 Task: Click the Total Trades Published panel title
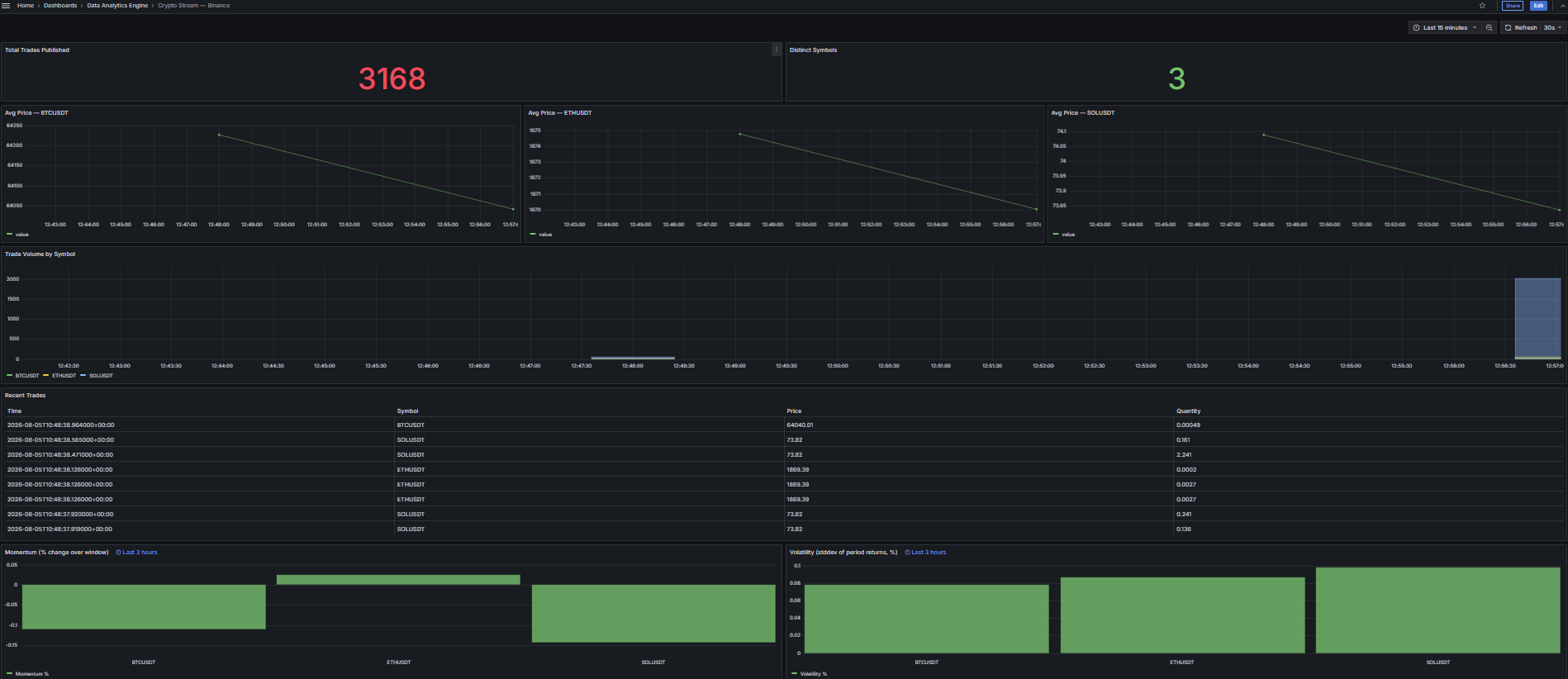click(x=37, y=50)
